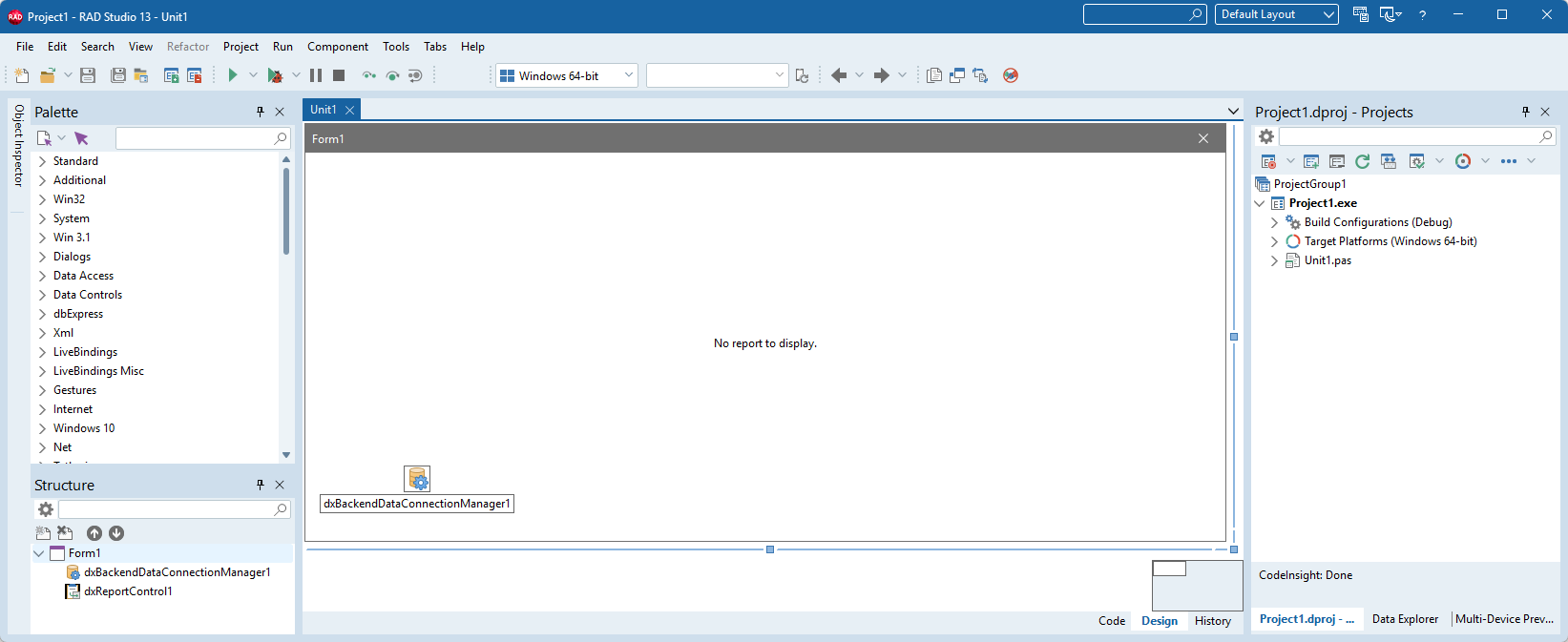
Task: Click the purple selection arrow in Palette
Action: click(x=81, y=138)
